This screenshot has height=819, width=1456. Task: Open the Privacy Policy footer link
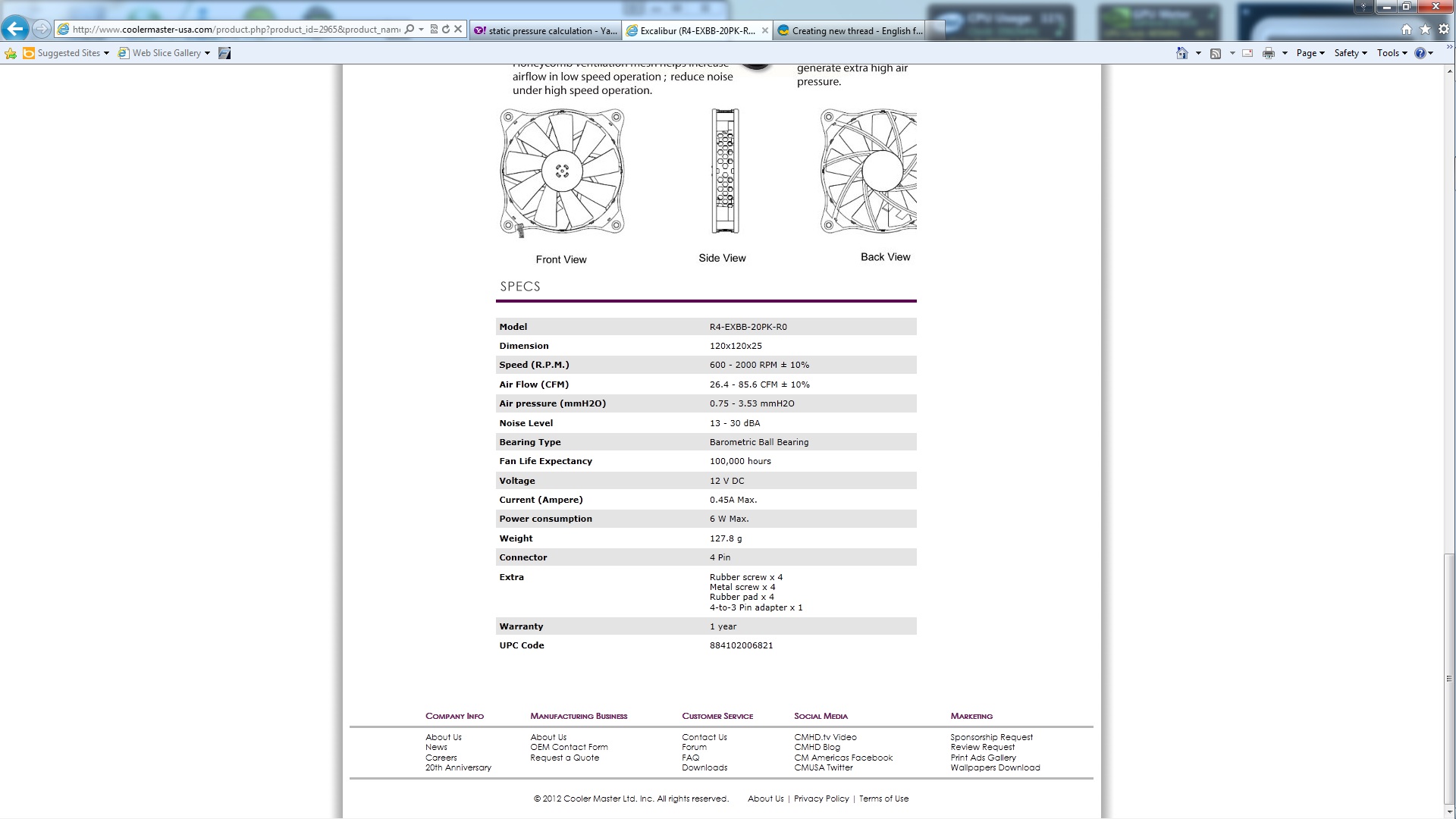[x=821, y=799]
